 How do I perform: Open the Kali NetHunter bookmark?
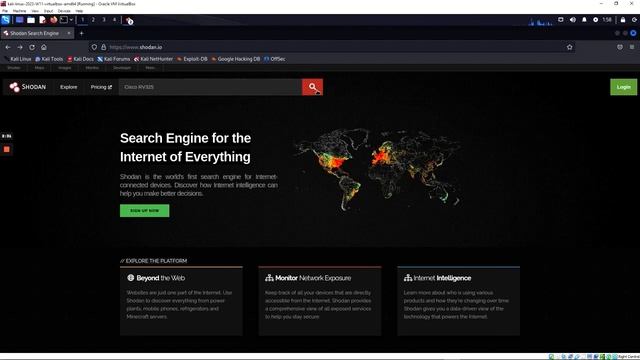(153, 59)
